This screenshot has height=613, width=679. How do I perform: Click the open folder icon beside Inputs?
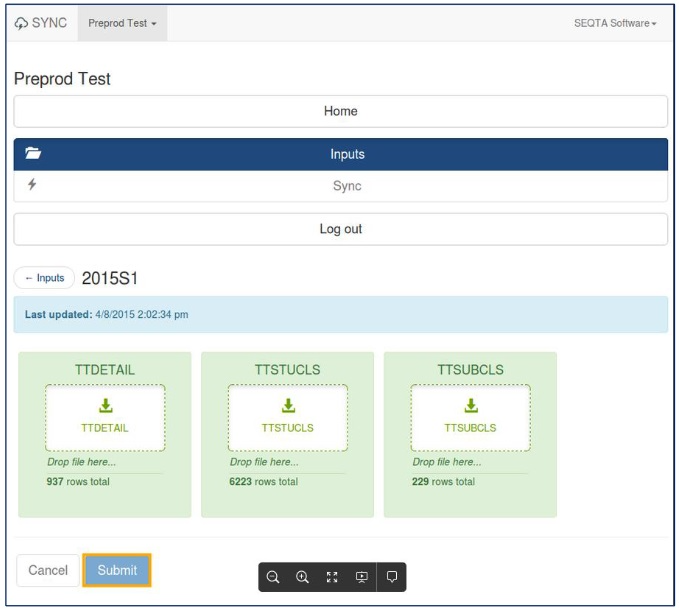pos(33,153)
